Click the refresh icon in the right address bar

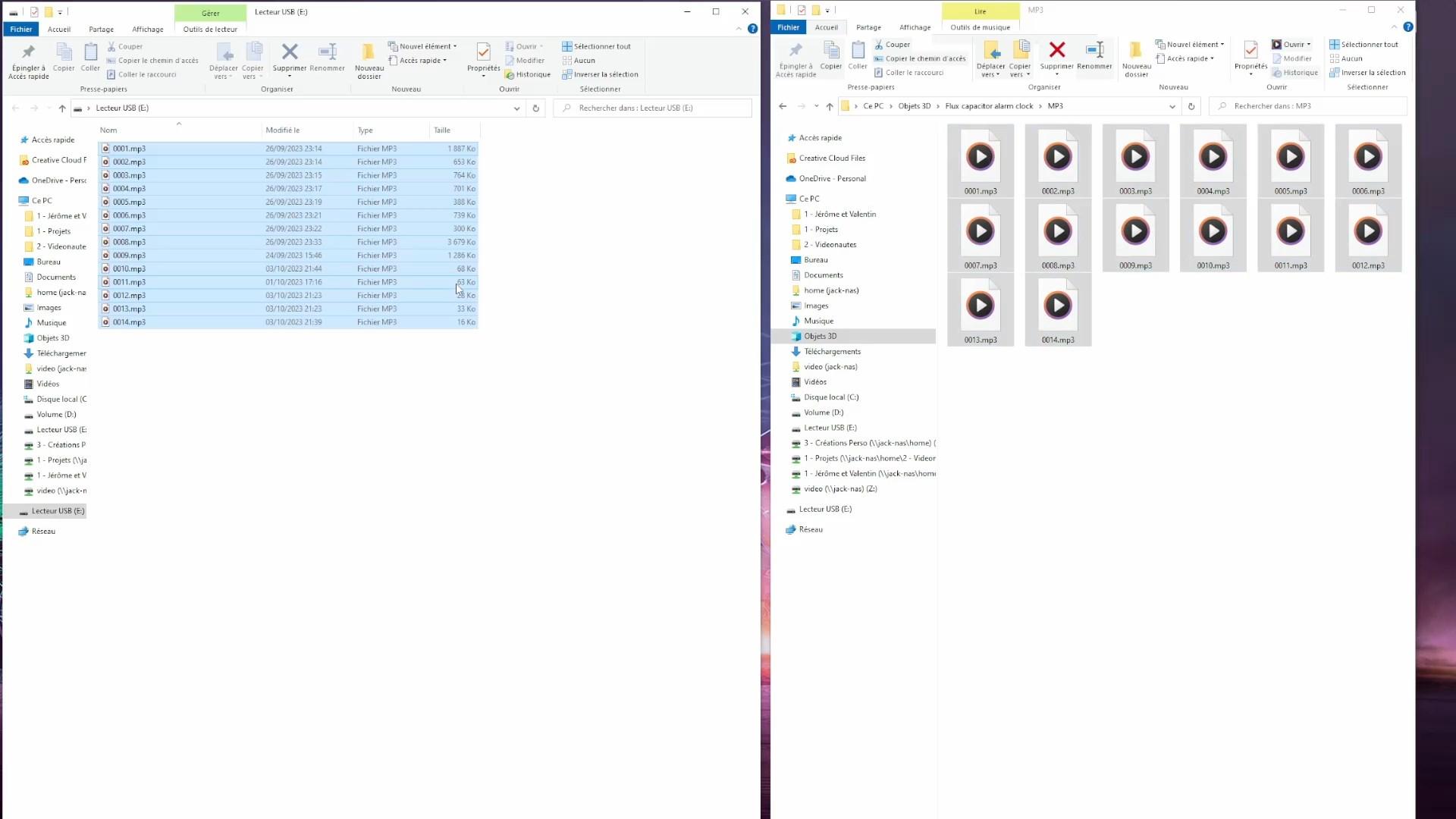point(1191,106)
